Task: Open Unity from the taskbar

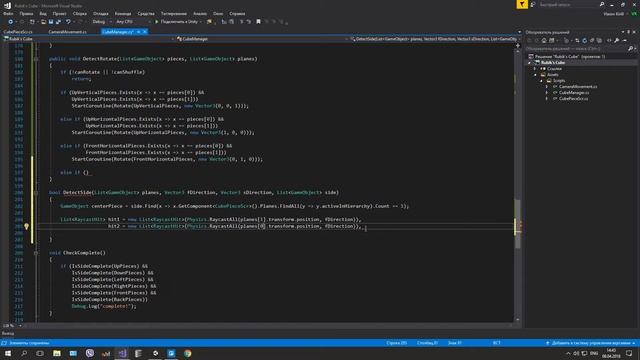Action: [155, 353]
